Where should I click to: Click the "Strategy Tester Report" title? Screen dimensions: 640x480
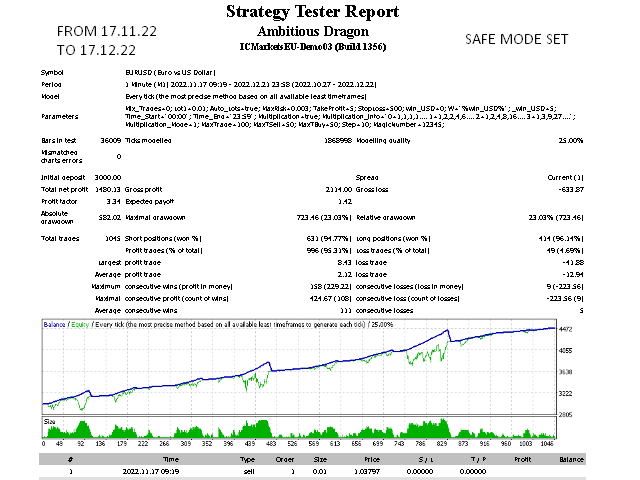pyautogui.click(x=312, y=11)
